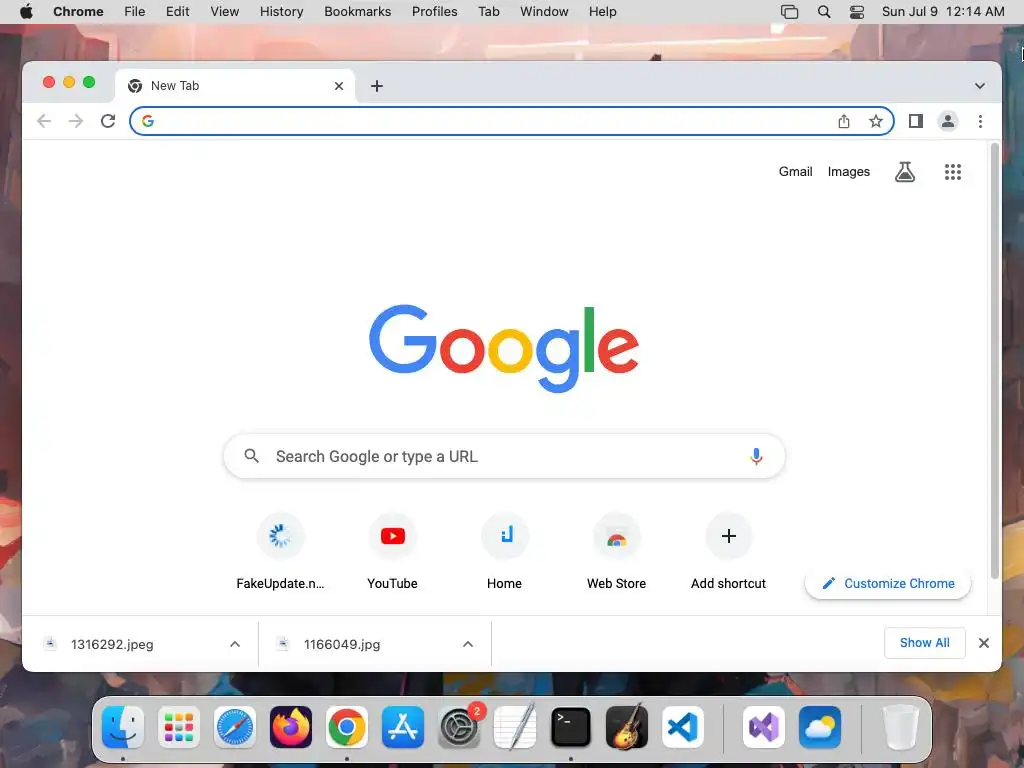Open the Edit menu

(178, 12)
